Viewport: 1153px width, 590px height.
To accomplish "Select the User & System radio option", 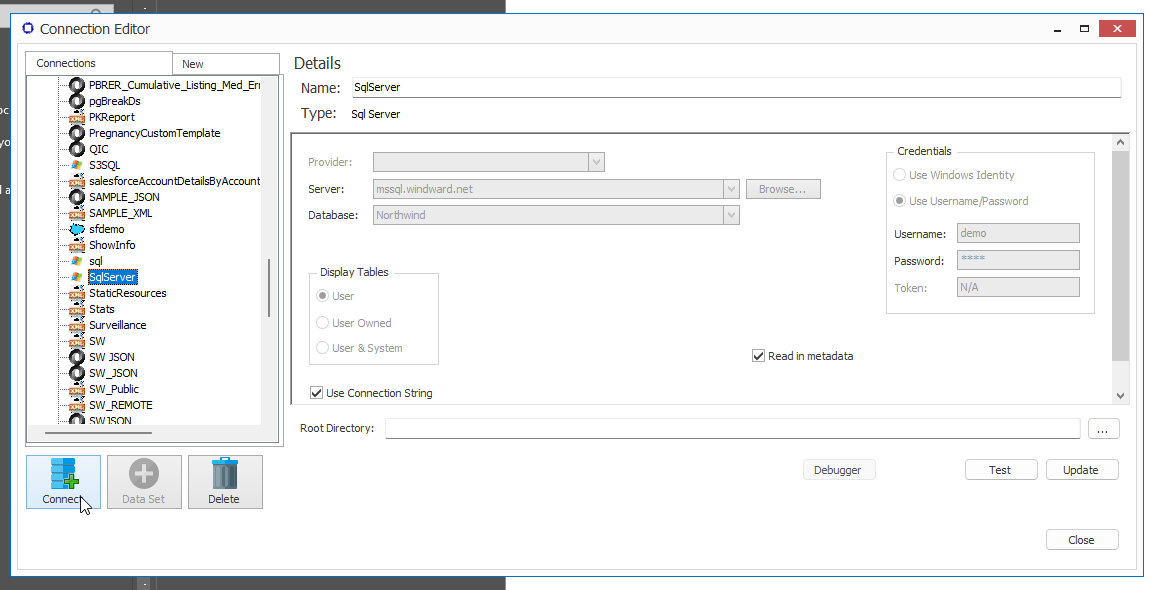I will [322, 348].
